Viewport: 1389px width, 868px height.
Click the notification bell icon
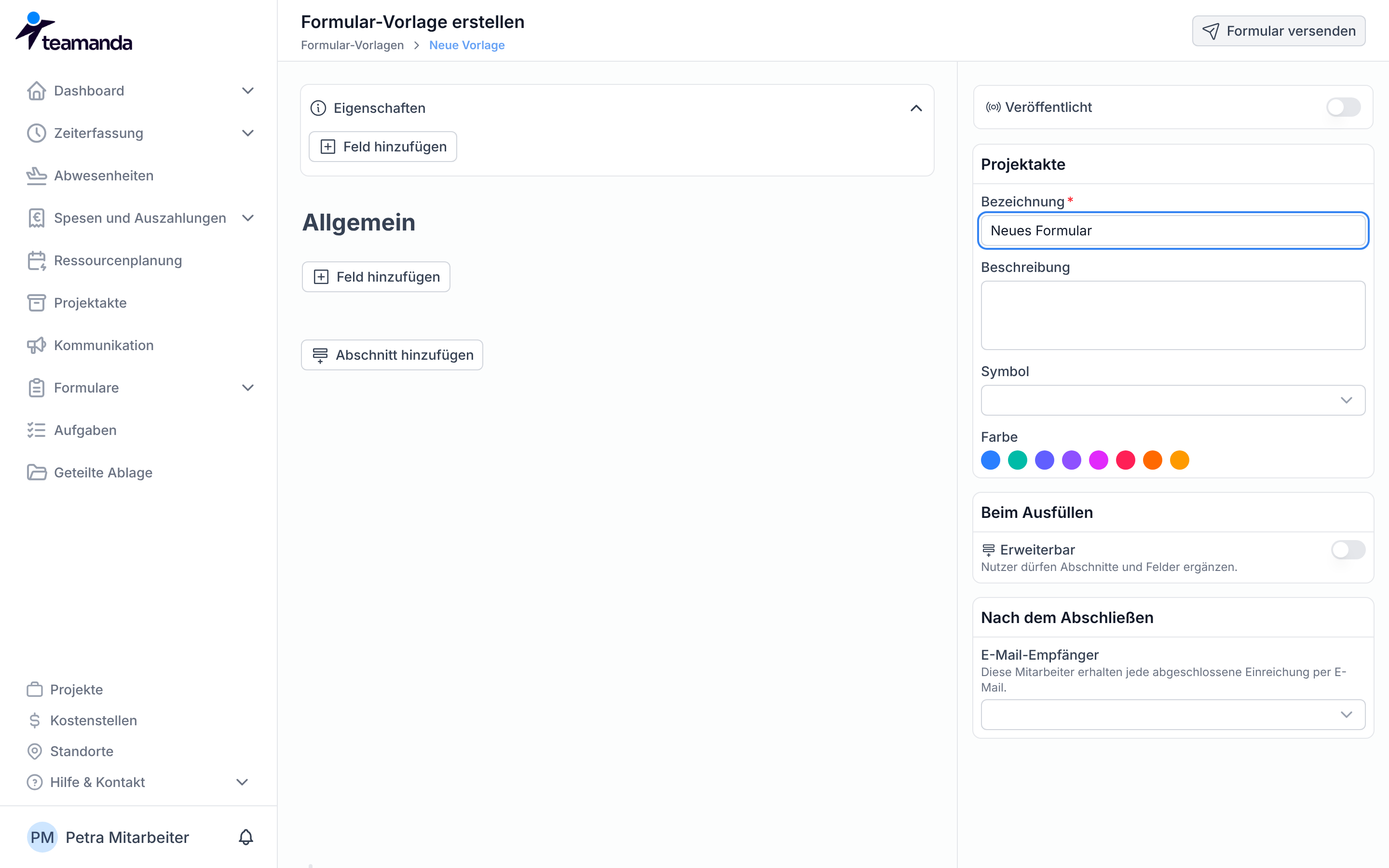pos(245,837)
